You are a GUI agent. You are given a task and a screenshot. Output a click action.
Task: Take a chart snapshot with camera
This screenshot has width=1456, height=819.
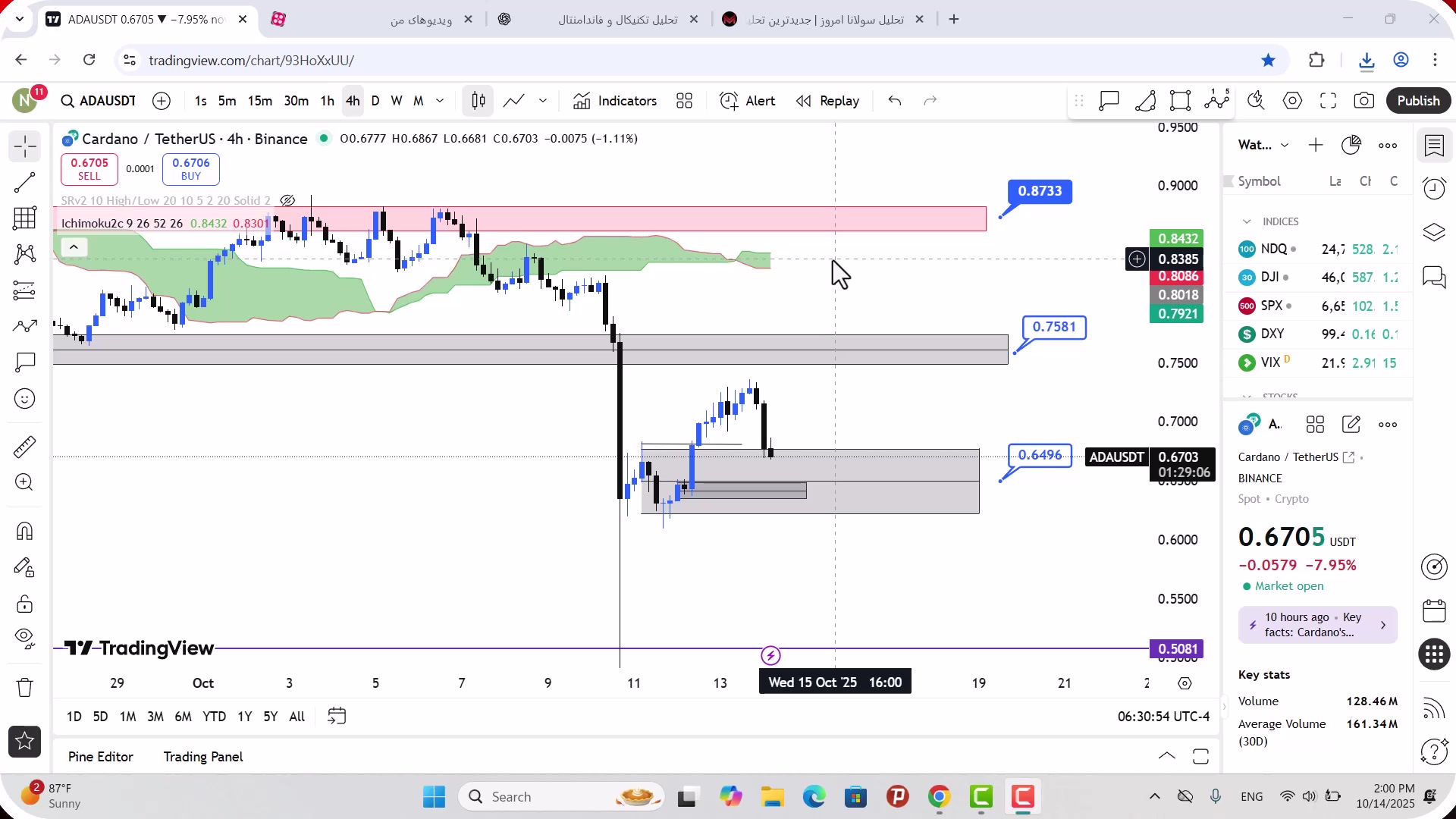tap(1364, 101)
